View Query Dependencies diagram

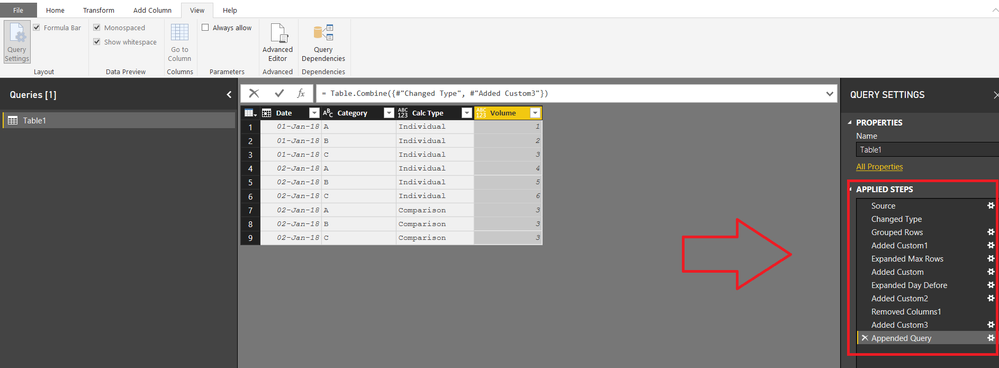pos(323,42)
